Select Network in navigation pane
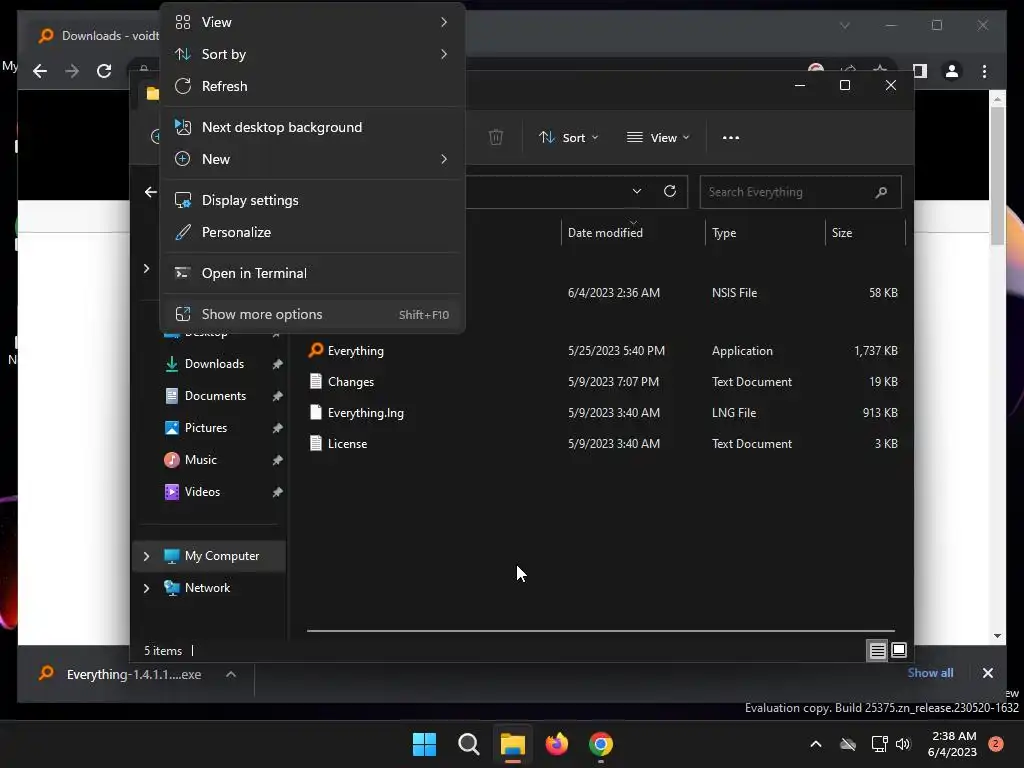Viewport: 1024px width, 768px height. pyautogui.click(x=207, y=588)
